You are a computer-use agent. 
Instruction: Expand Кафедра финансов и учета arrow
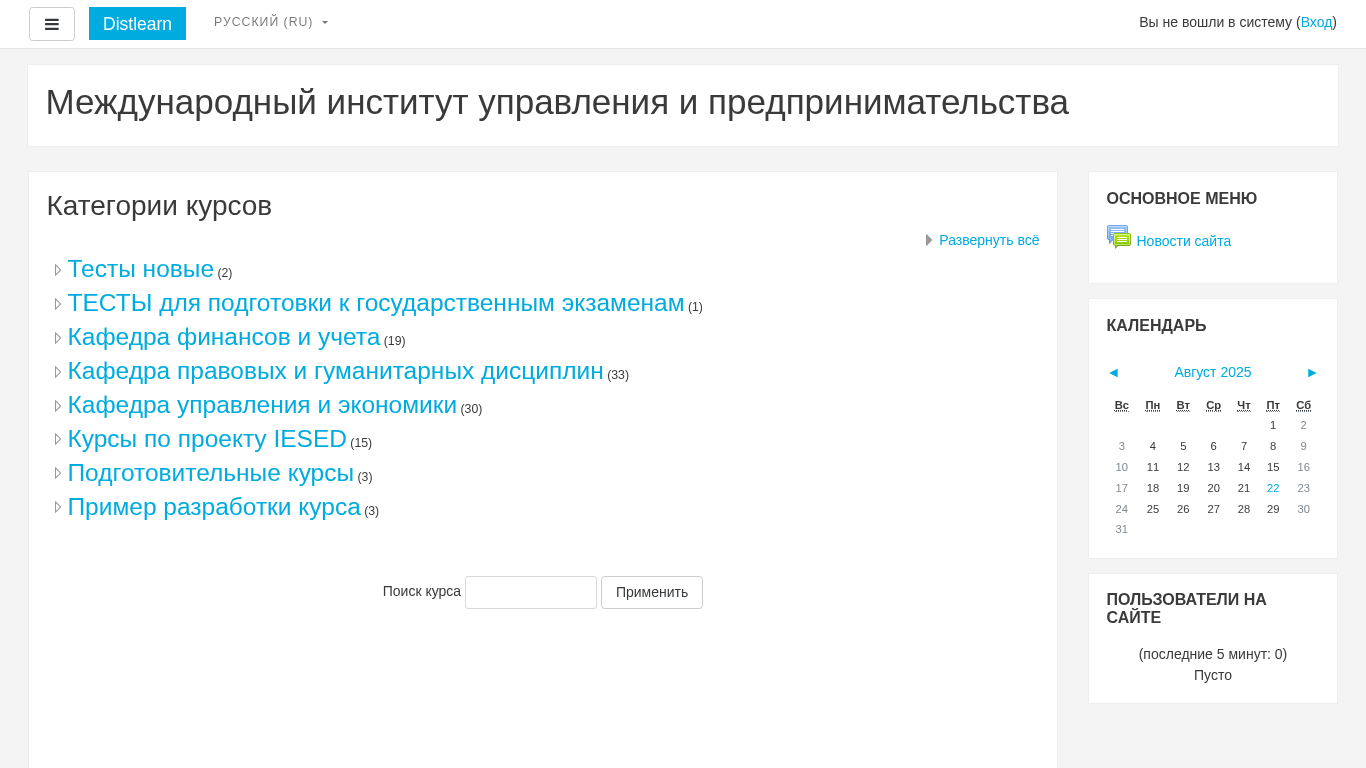58,338
